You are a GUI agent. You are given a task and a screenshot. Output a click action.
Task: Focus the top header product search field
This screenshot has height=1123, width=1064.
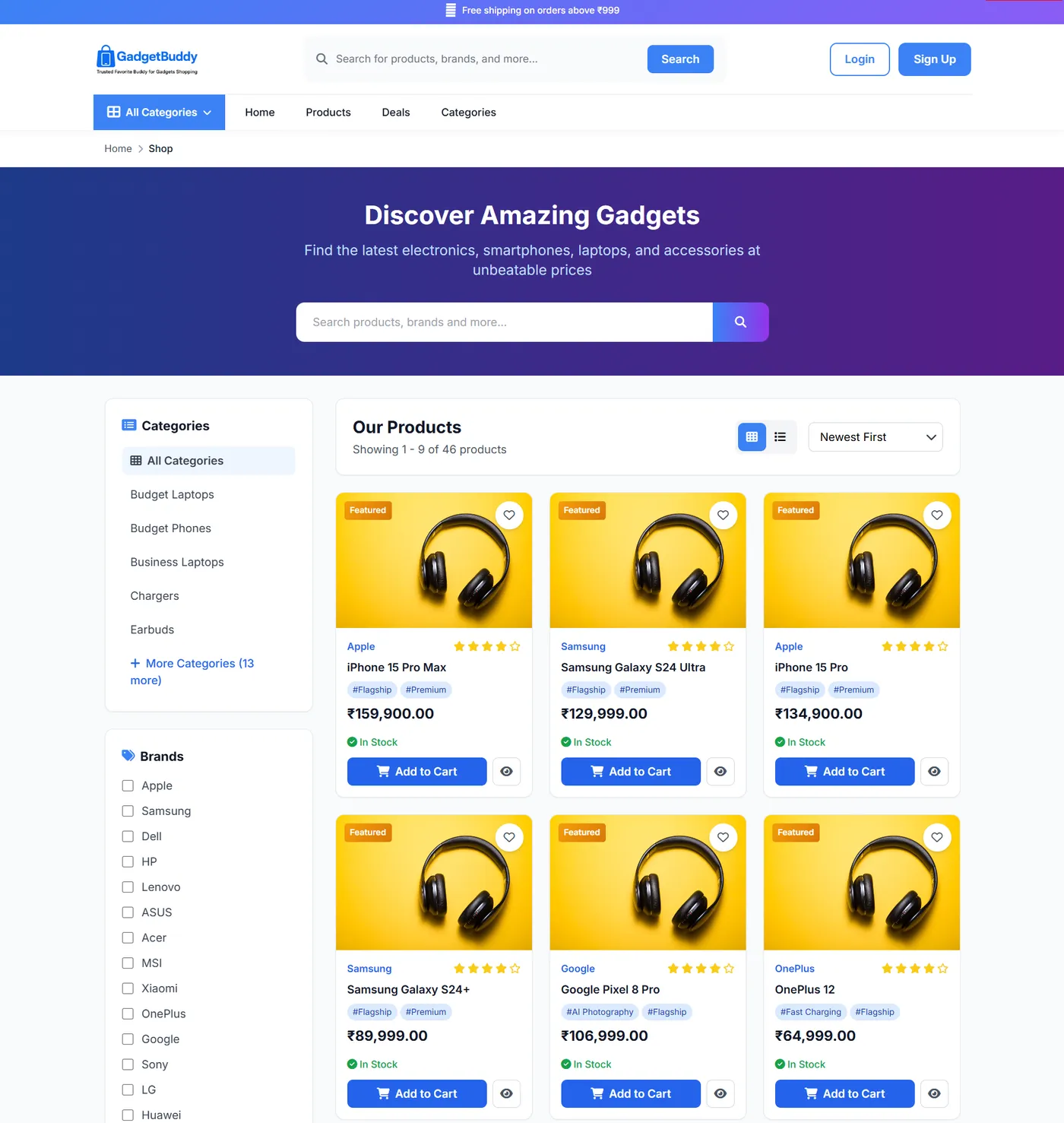click(486, 59)
